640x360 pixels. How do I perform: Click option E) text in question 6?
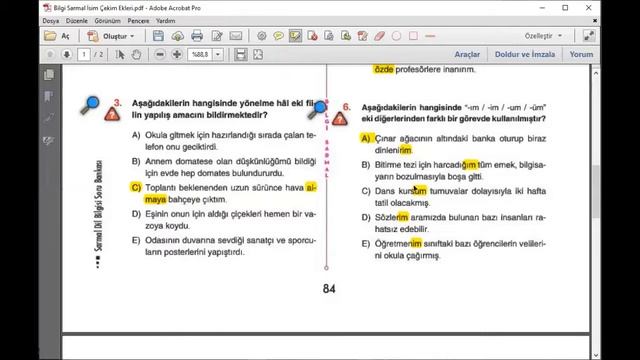460,249
